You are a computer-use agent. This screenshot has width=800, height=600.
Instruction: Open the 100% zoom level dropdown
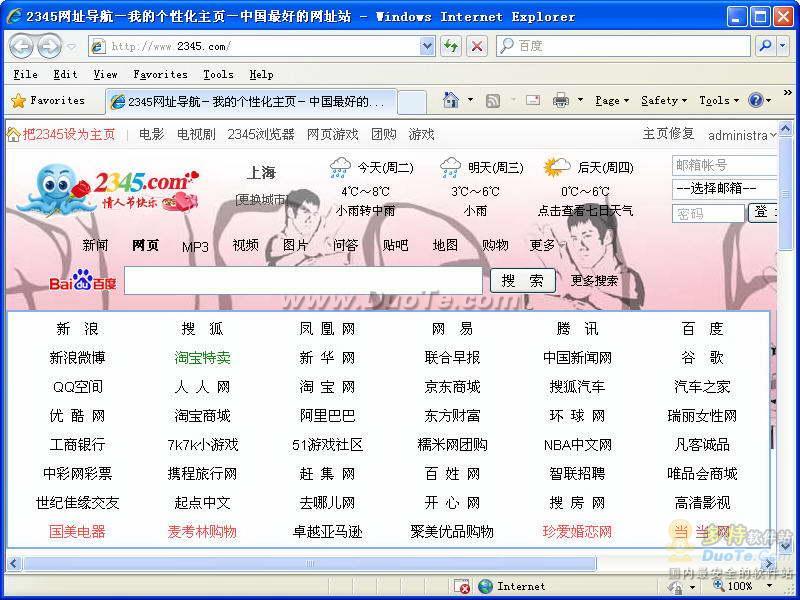pyautogui.click(x=770, y=586)
